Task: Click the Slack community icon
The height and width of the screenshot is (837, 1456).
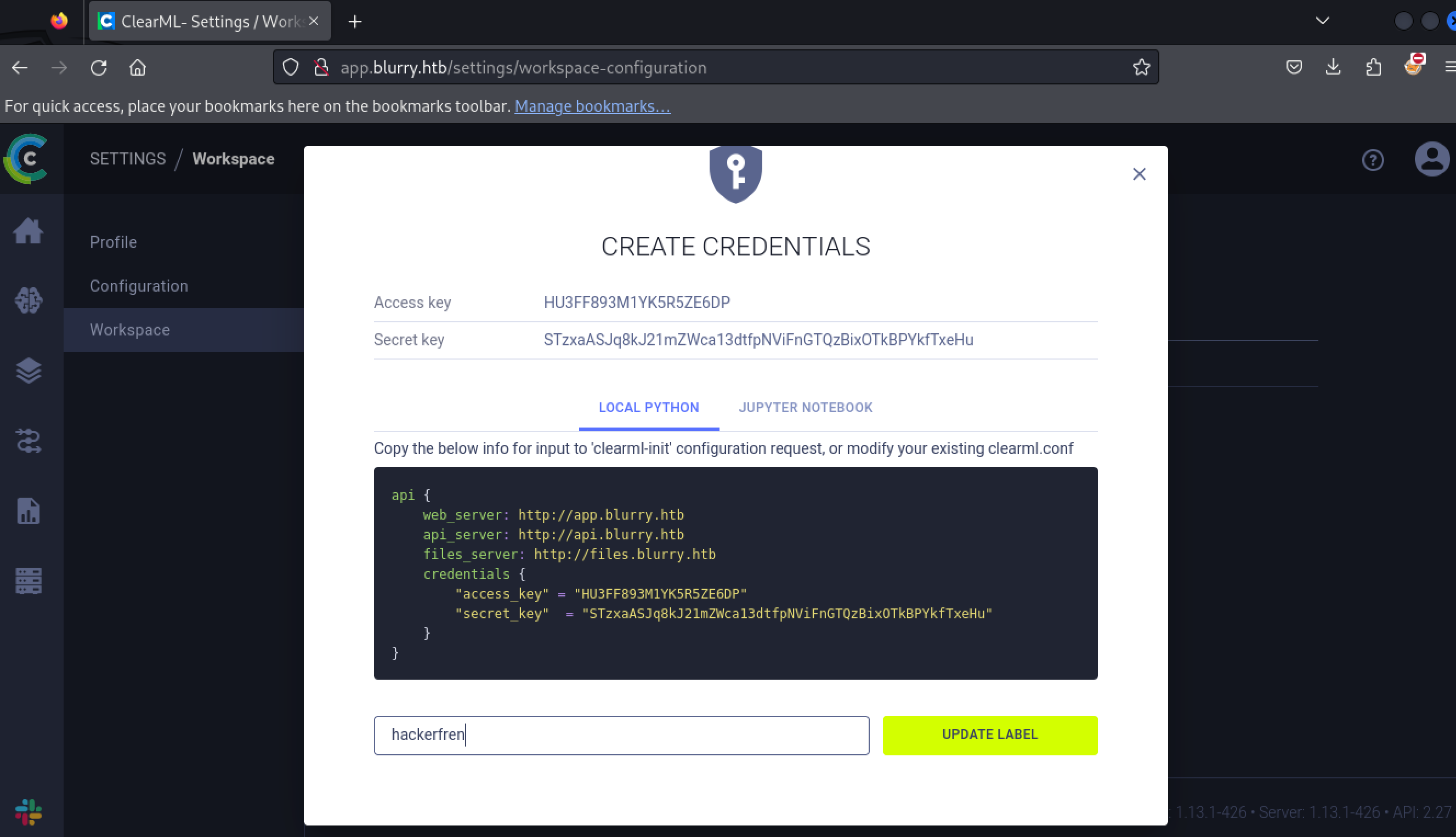Action: click(27, 811)
